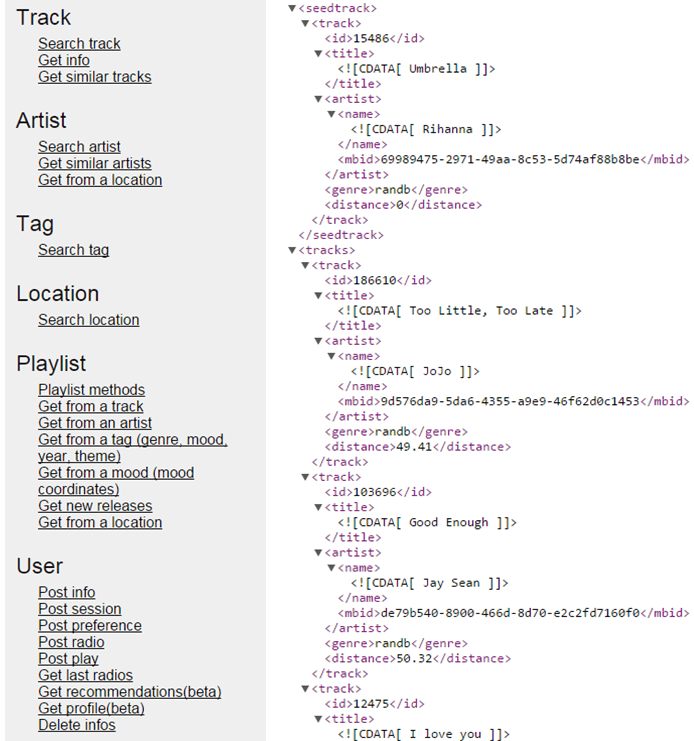This screenshot has width=694, height=741.
Task: Collapse the title node containing Umbrella
Action: click(x=318, y=54)
